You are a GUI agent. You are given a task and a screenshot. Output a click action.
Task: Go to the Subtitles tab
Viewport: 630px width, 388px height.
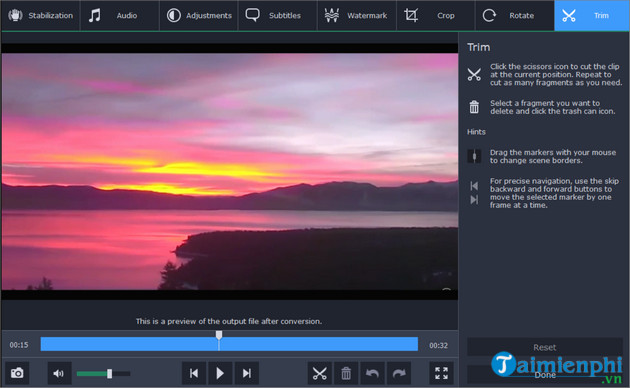[277, 15]
